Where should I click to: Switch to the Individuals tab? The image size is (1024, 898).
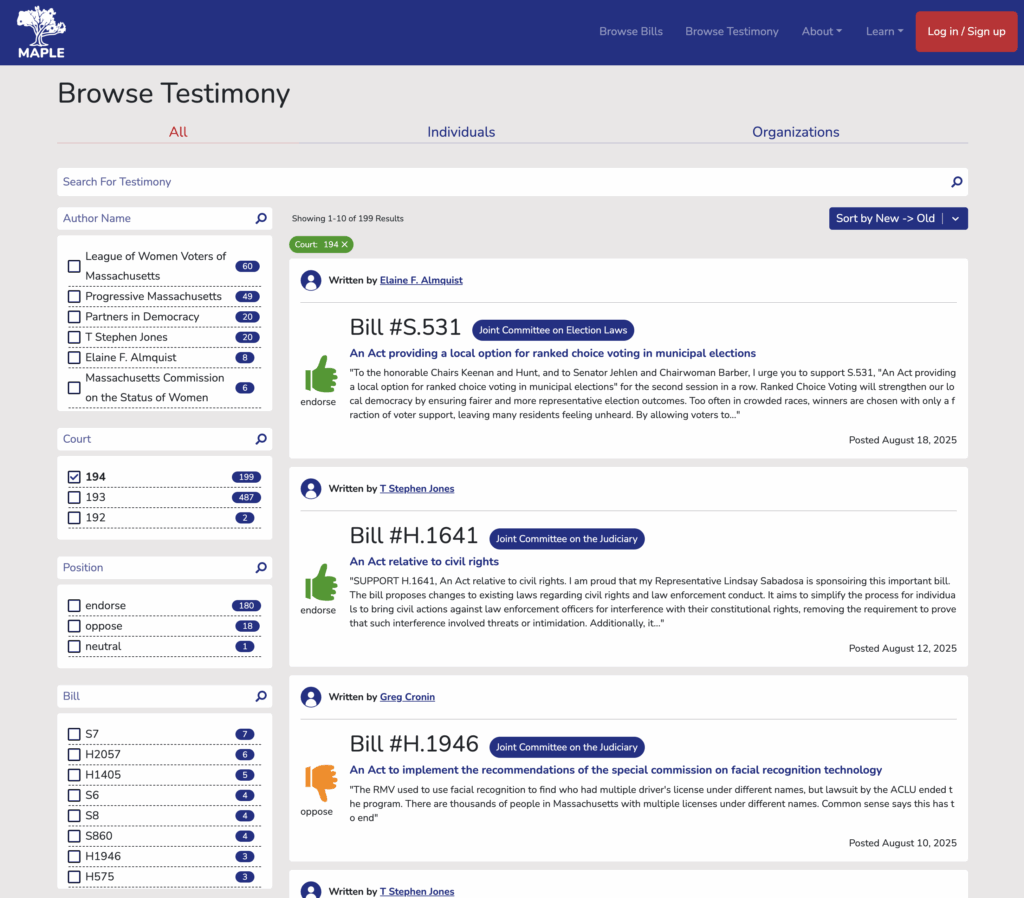click(461, 132)
